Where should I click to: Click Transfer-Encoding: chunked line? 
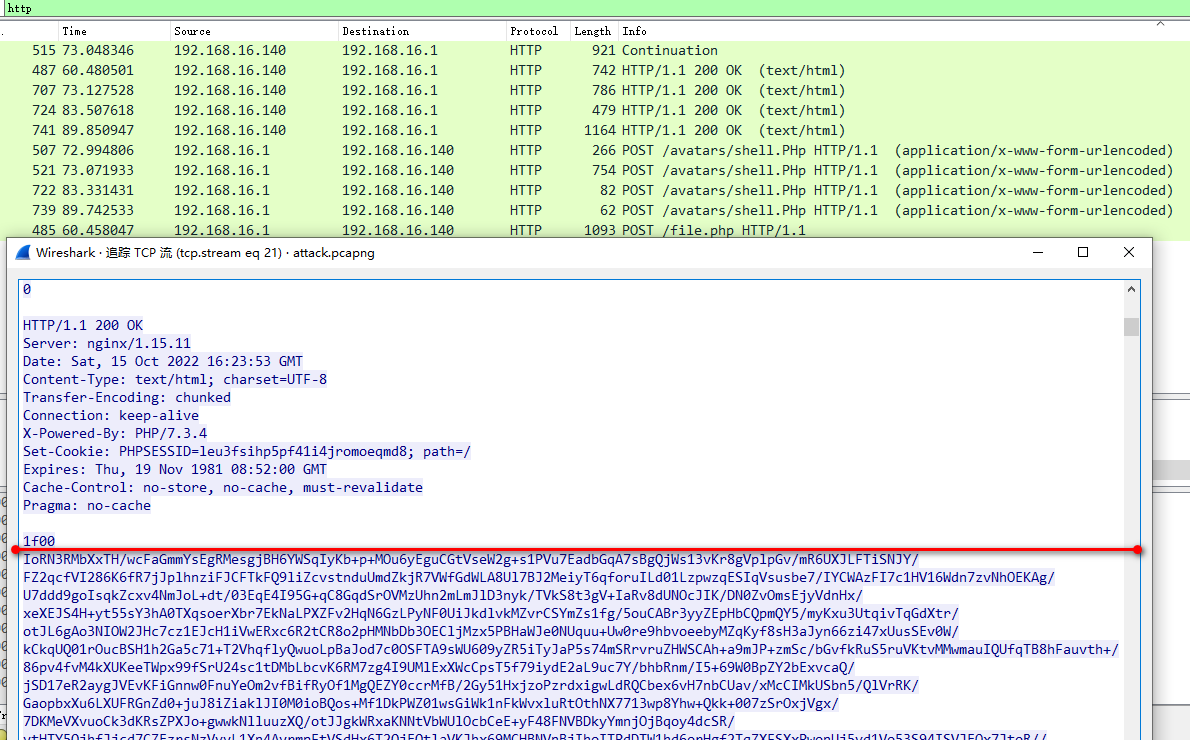pyautogui.click(x=127, y=398)
